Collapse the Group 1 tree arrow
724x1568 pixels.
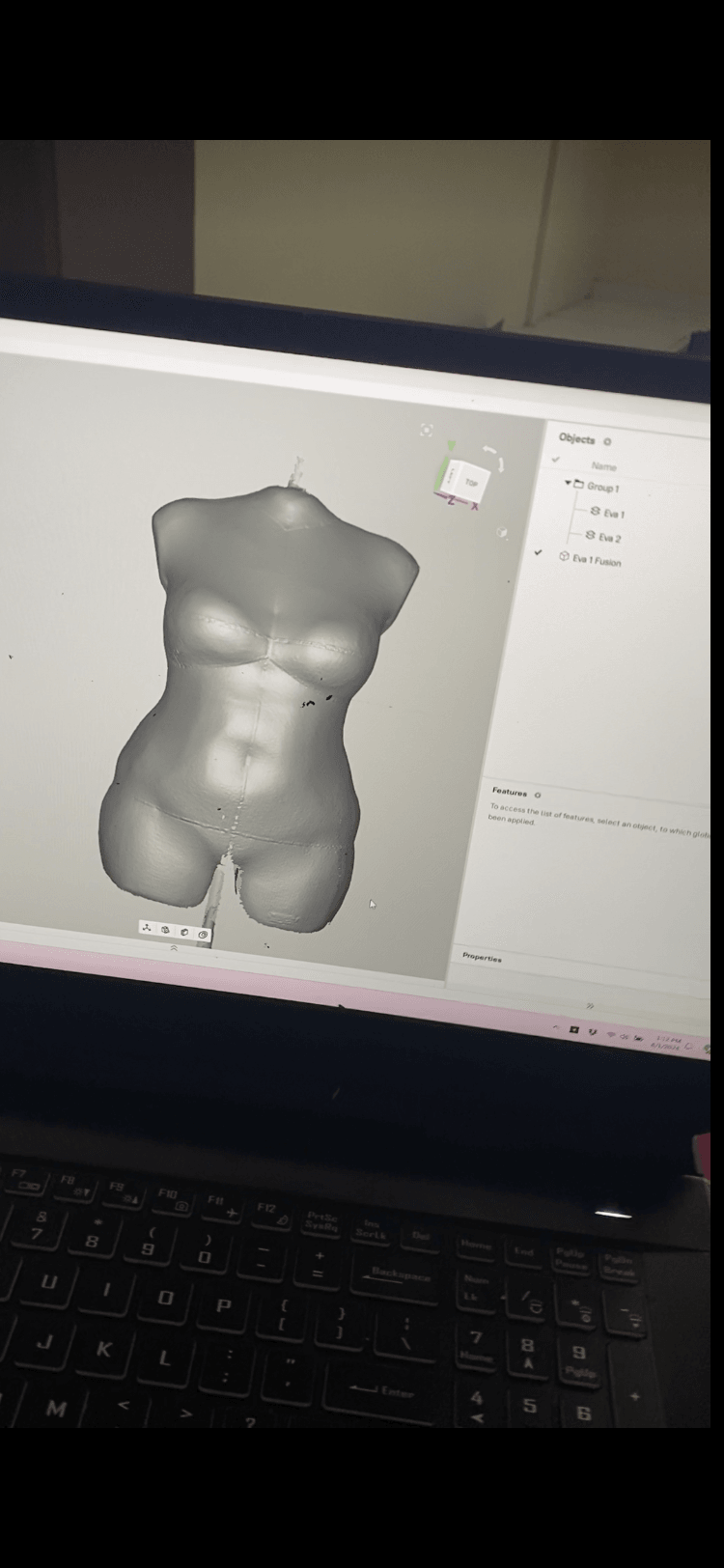tap(569, 483)
